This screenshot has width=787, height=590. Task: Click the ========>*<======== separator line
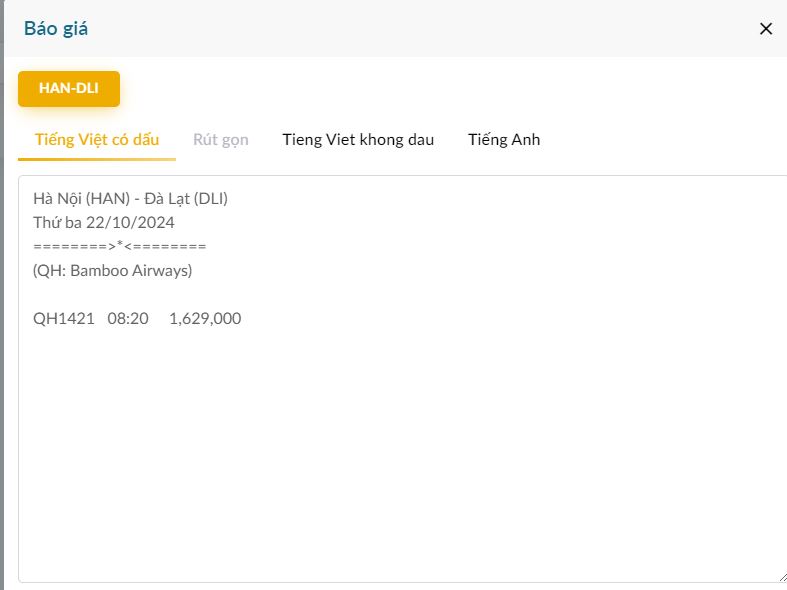coord(119,246)
